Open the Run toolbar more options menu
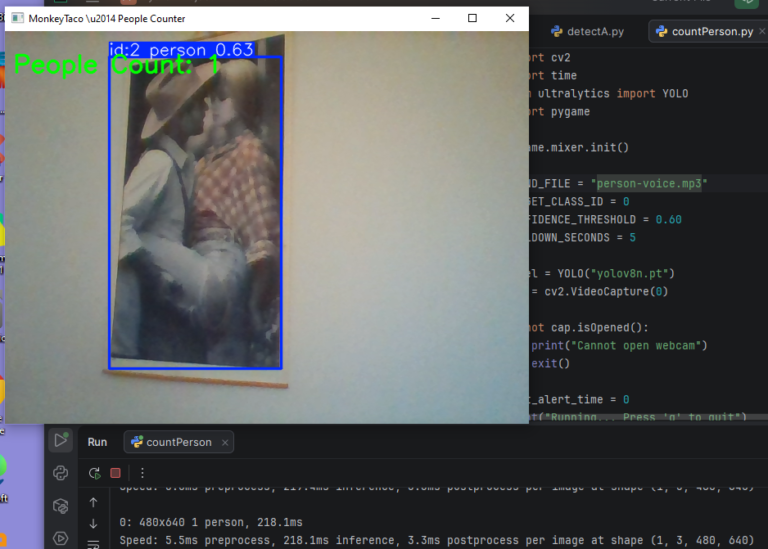768x549 pixels. click(x=142, y=473)
